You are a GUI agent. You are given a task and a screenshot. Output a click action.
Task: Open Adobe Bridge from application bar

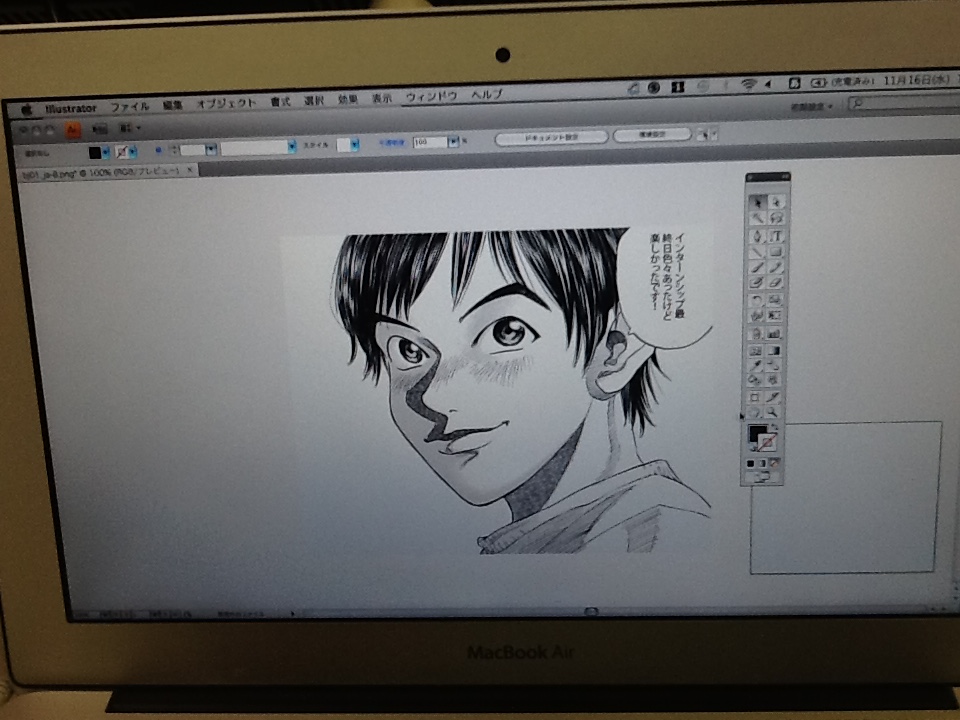pos(99,129)
